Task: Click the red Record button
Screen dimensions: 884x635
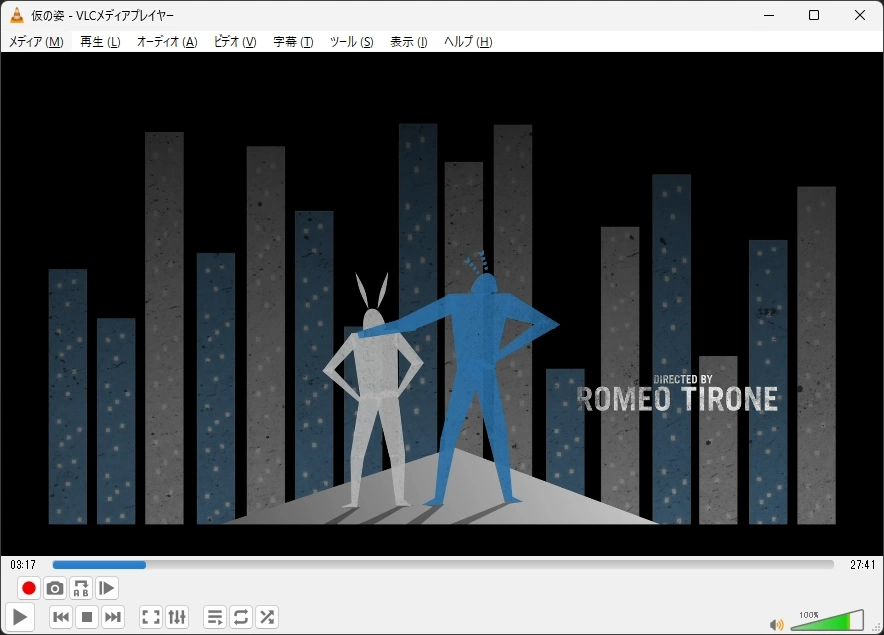Action: click(x=29, y=588)
